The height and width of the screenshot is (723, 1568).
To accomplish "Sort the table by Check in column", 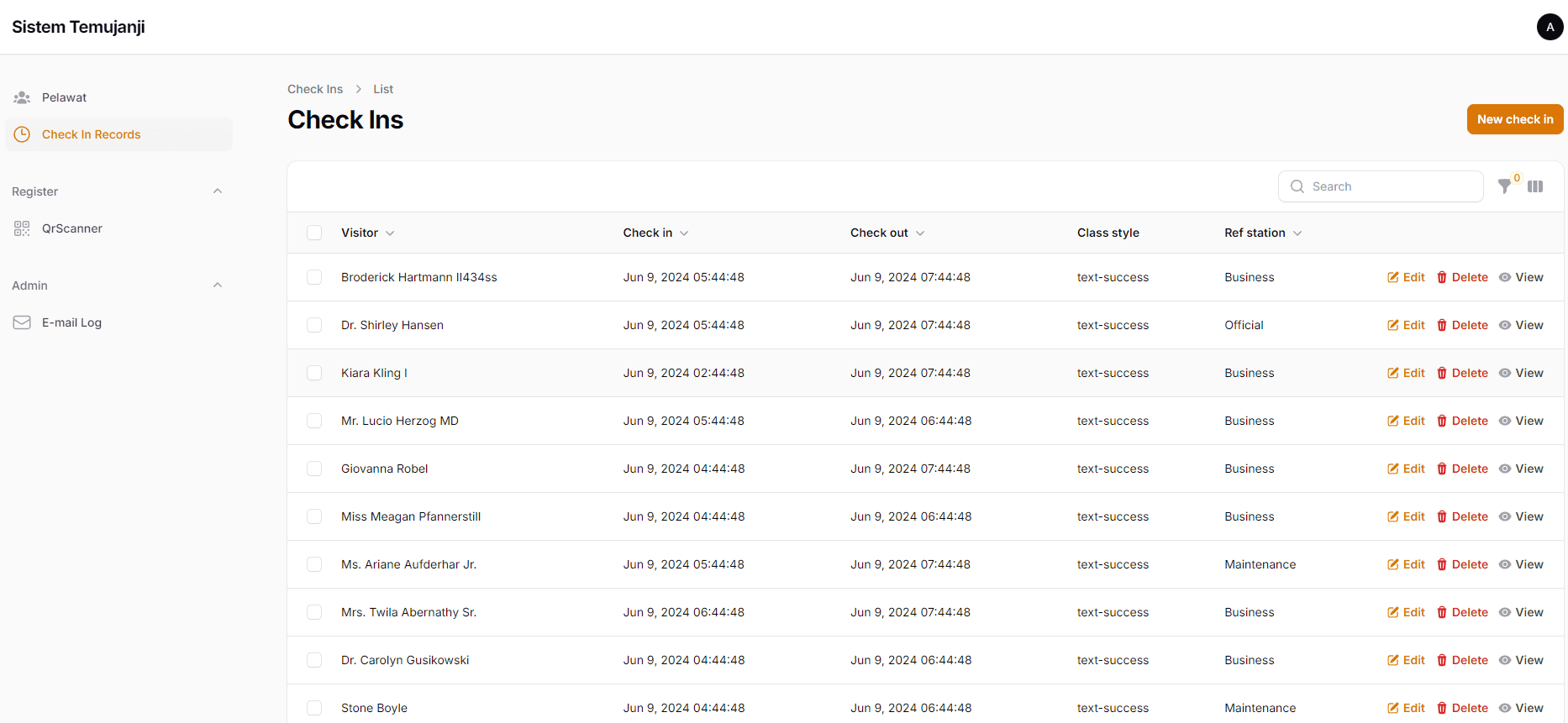I will pos(656,233).
